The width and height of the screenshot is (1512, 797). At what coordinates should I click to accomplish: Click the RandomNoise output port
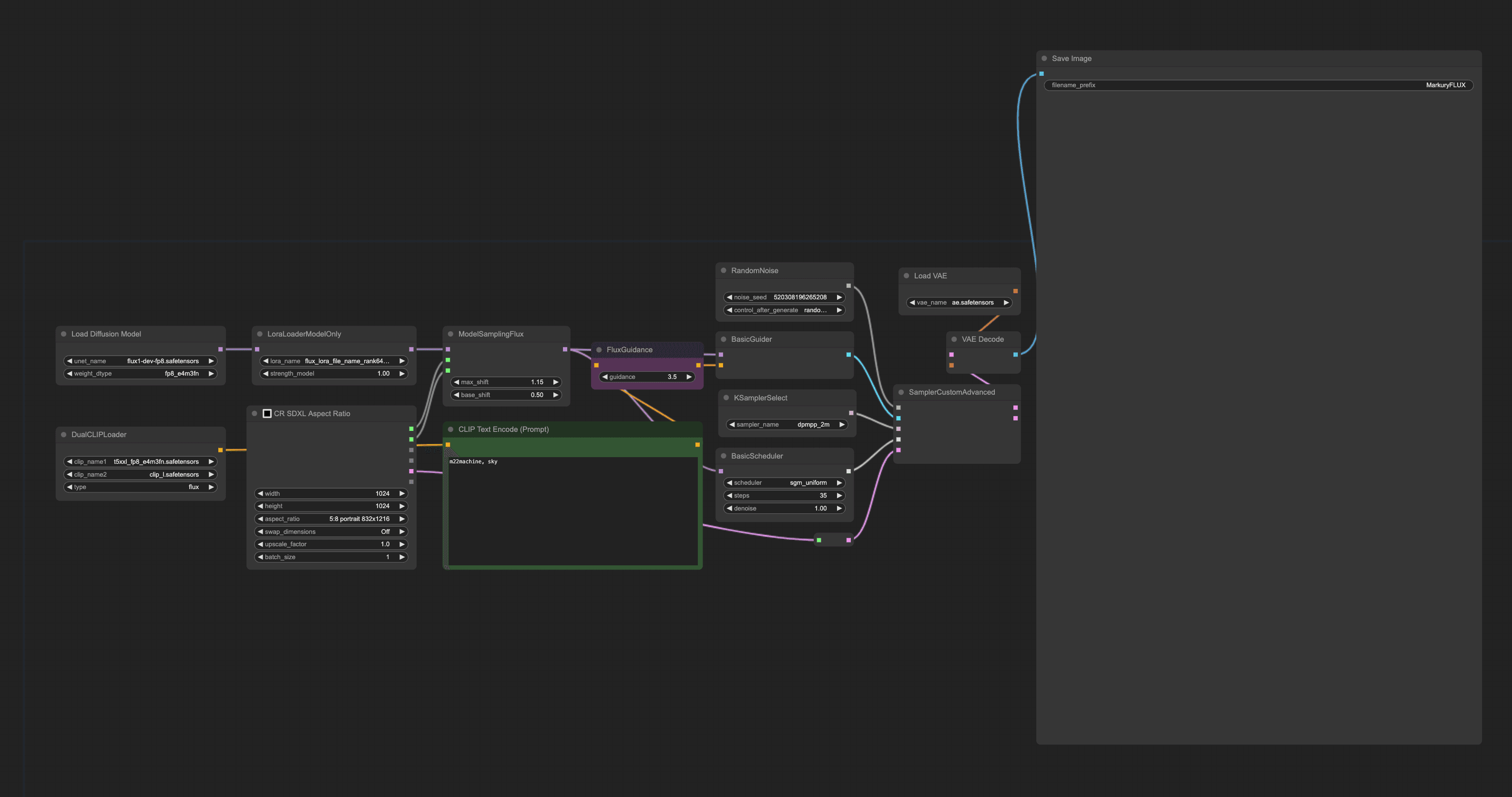tap(848, 286)
